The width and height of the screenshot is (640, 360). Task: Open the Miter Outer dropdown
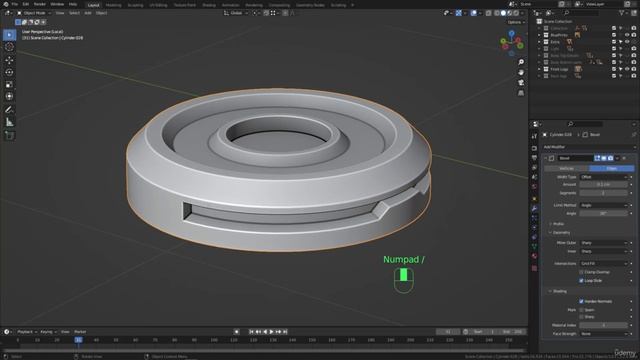coord(603,243)
